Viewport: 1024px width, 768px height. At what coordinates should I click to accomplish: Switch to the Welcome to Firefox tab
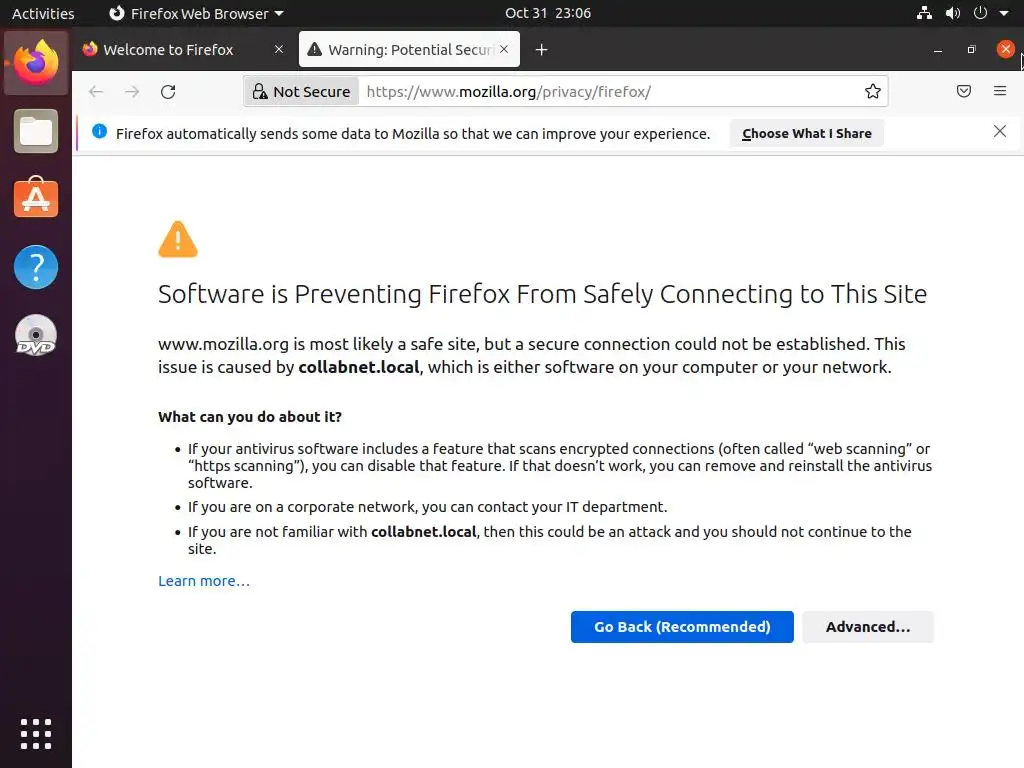pos(168,50)
